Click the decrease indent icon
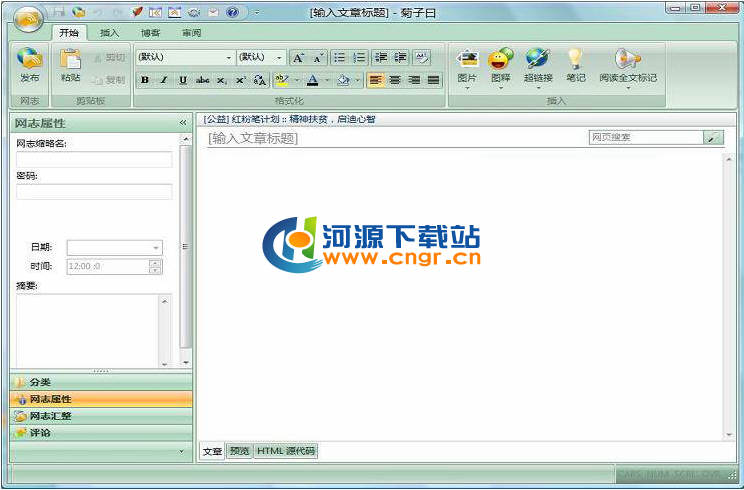 pos(381,58)
